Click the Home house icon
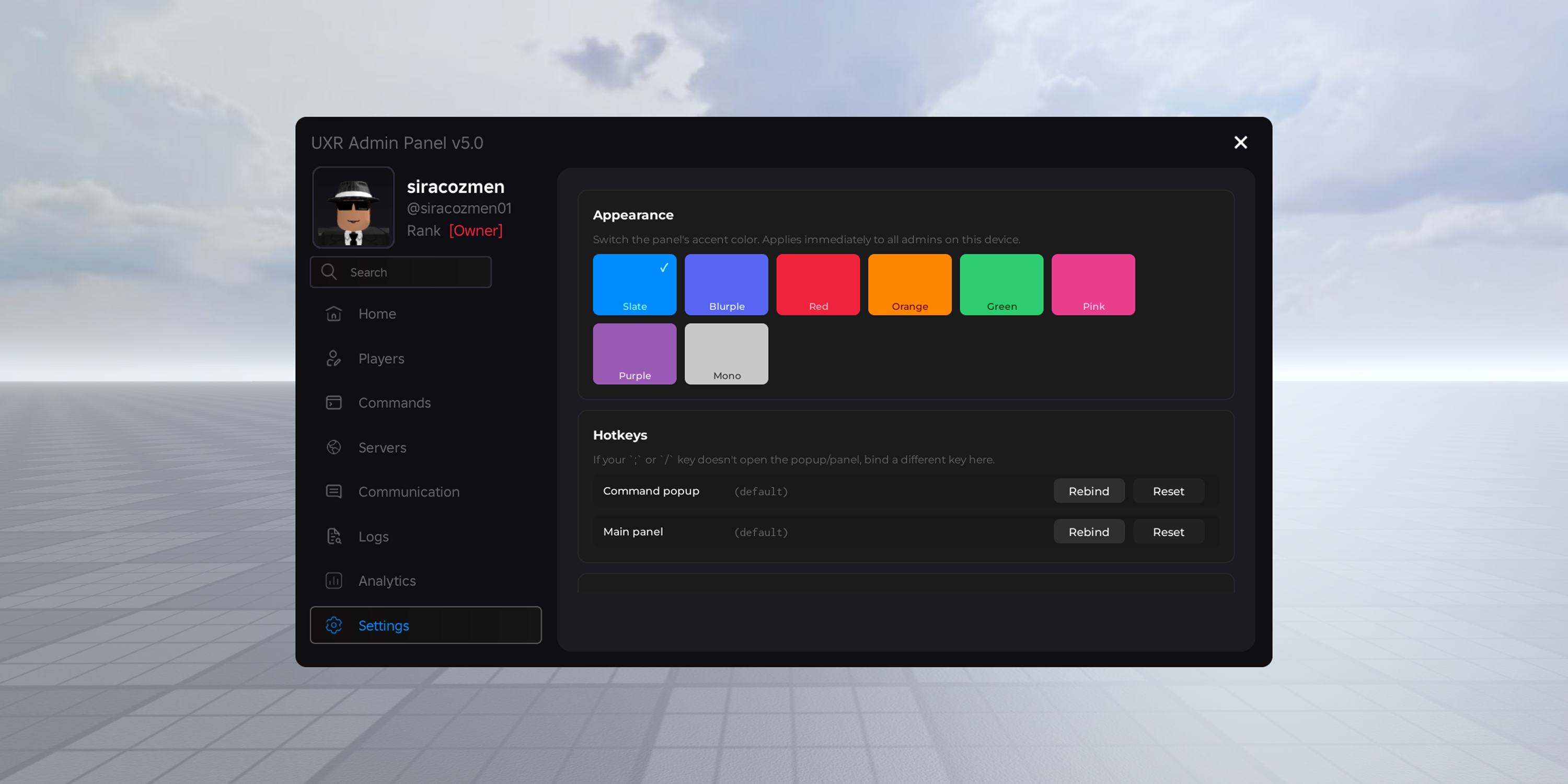The width and height of the screenshot is (1568, 784). [x=333, y=314]
